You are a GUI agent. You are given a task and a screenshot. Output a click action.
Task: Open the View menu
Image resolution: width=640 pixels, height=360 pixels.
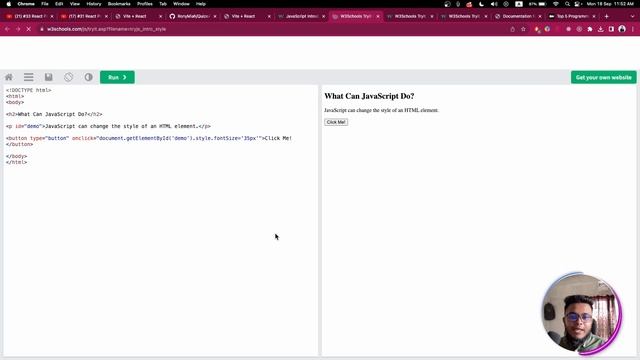pos(75,4)
